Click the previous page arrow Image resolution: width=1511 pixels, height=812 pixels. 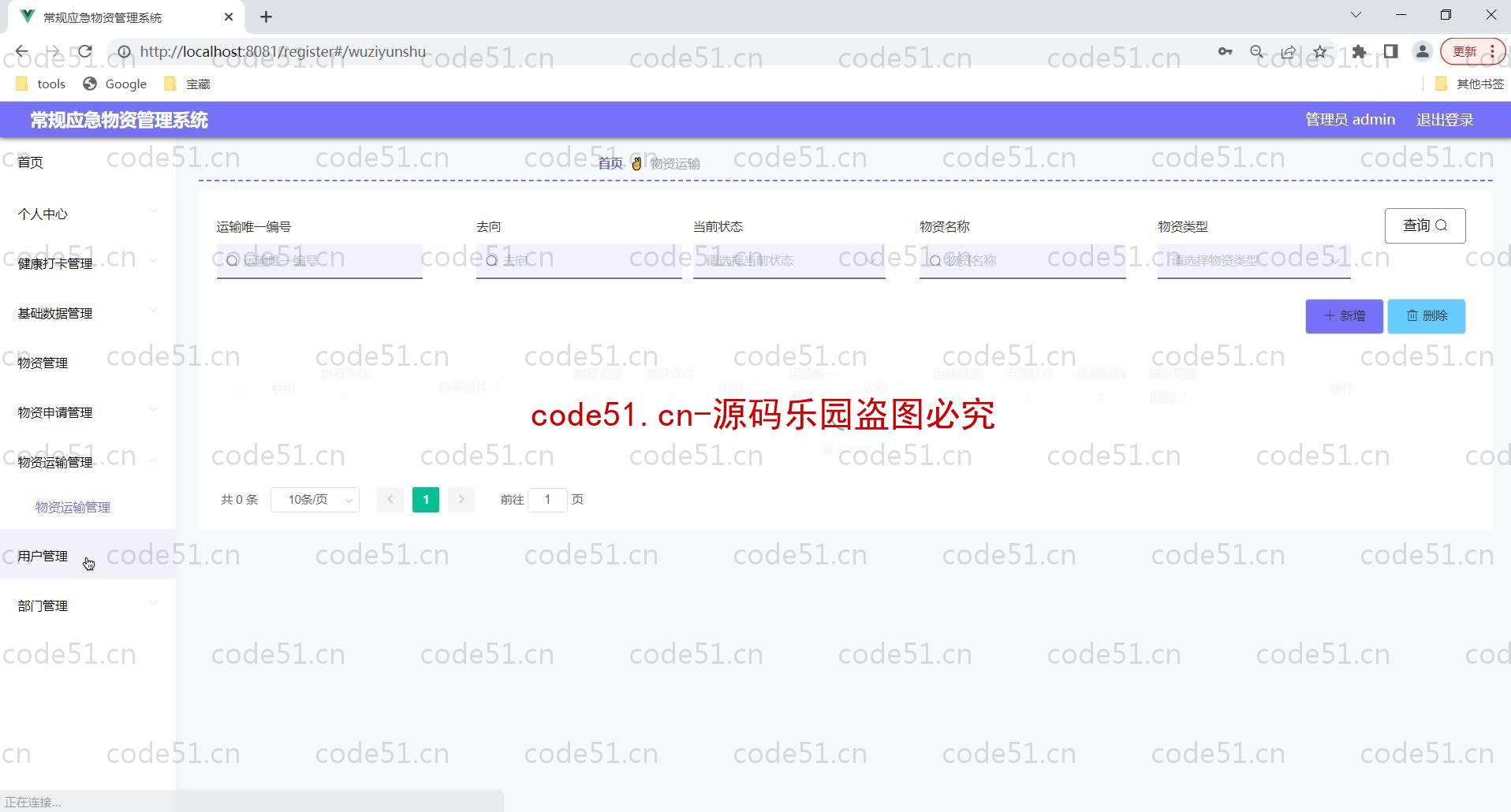(390, 500)
